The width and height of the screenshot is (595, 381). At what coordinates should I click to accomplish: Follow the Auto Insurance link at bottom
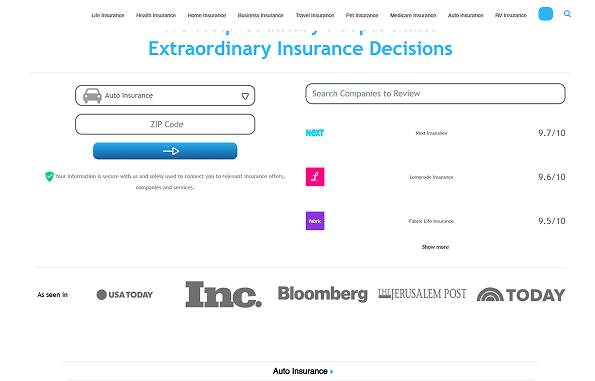point(303,371)
